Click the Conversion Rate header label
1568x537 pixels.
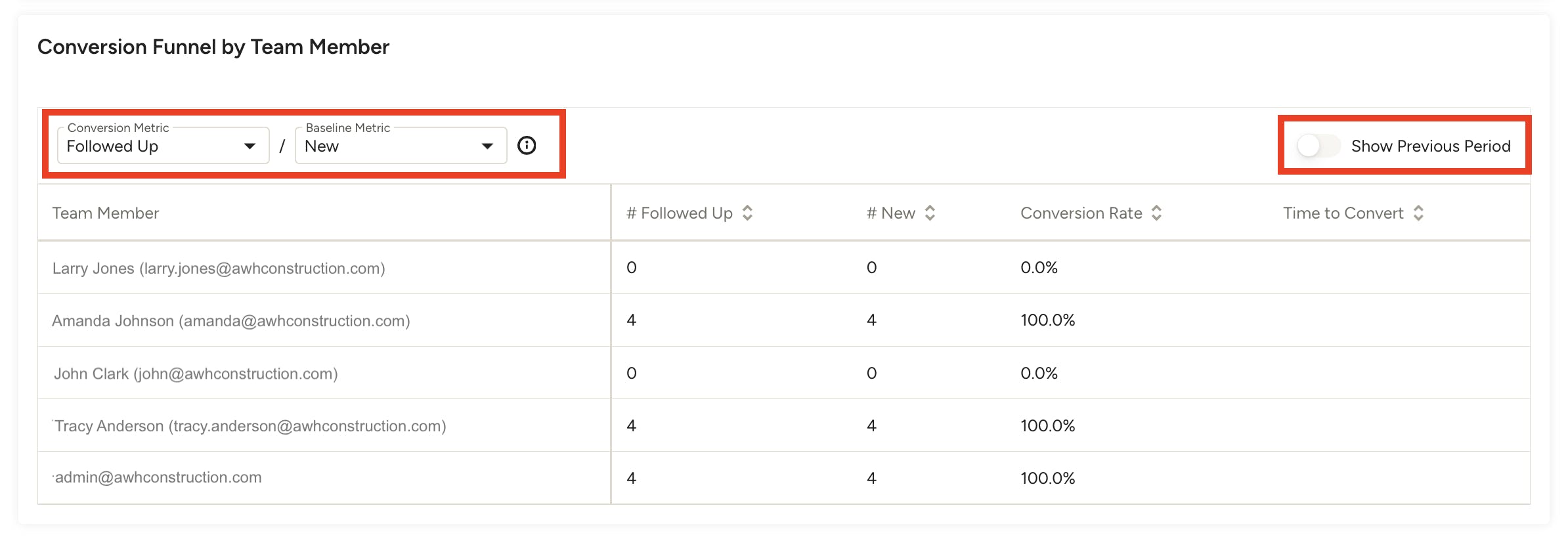[1081, 213]
